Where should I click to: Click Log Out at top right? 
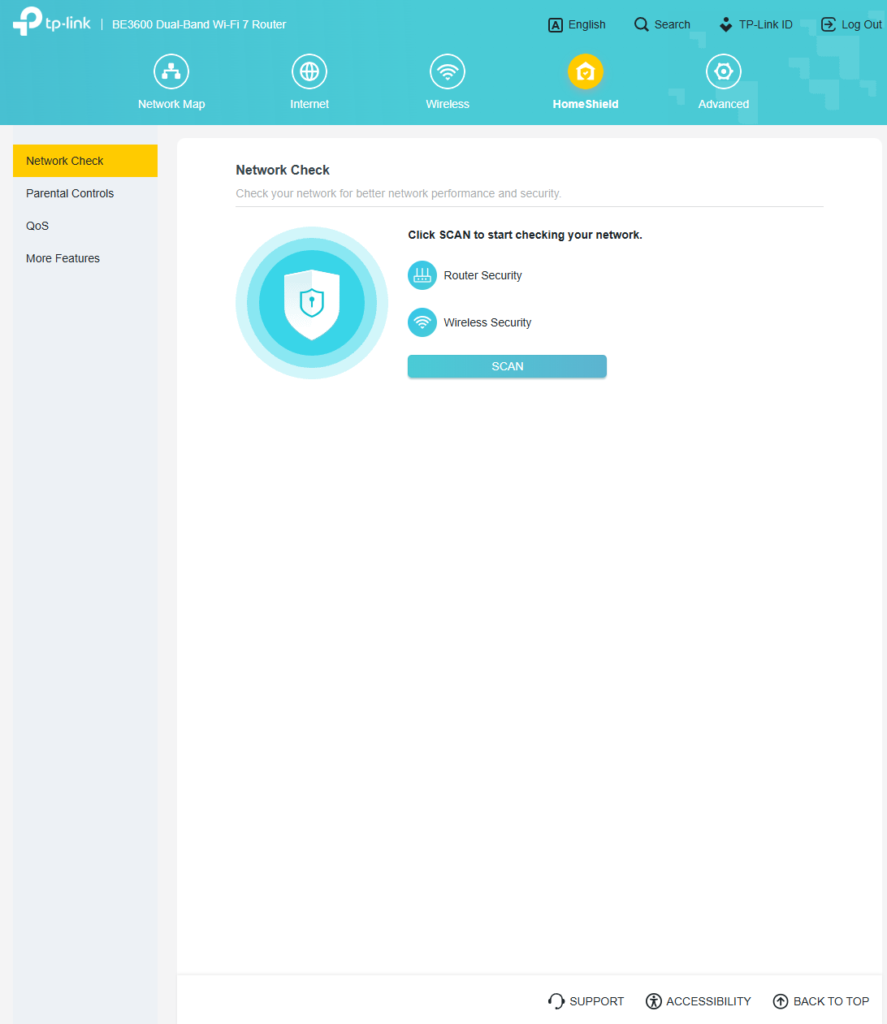point(851,24)
